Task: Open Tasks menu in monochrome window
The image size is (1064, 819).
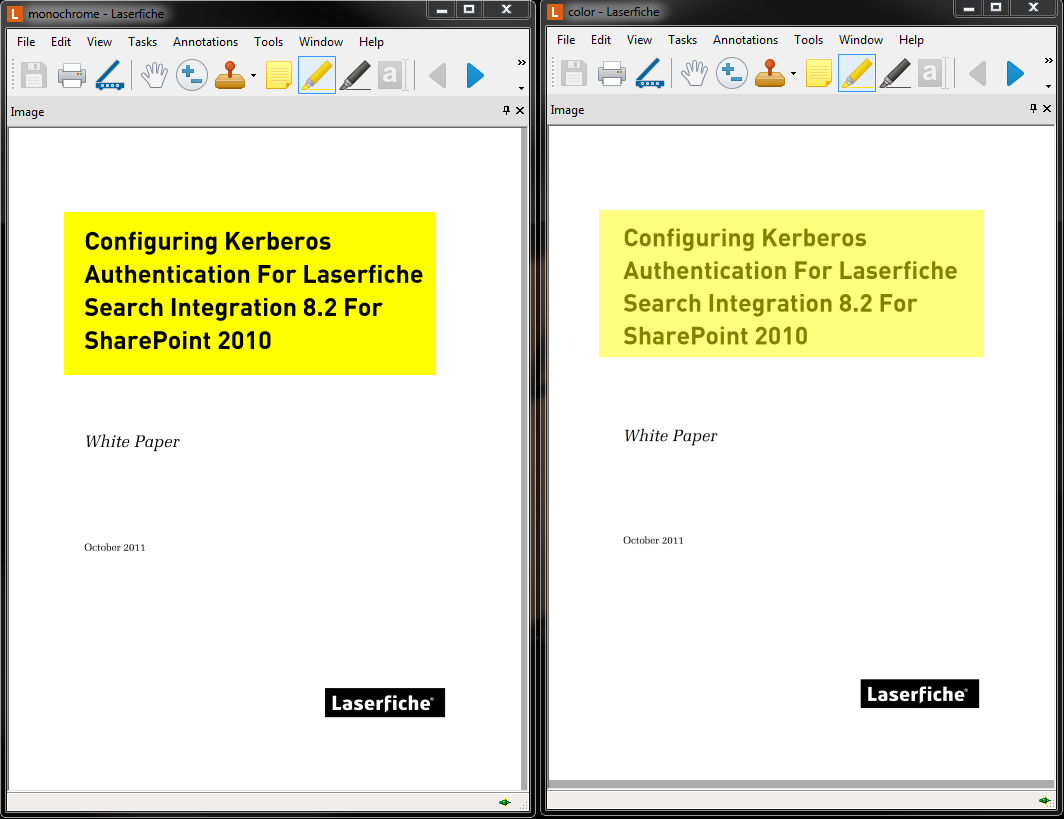Action: 142,42
